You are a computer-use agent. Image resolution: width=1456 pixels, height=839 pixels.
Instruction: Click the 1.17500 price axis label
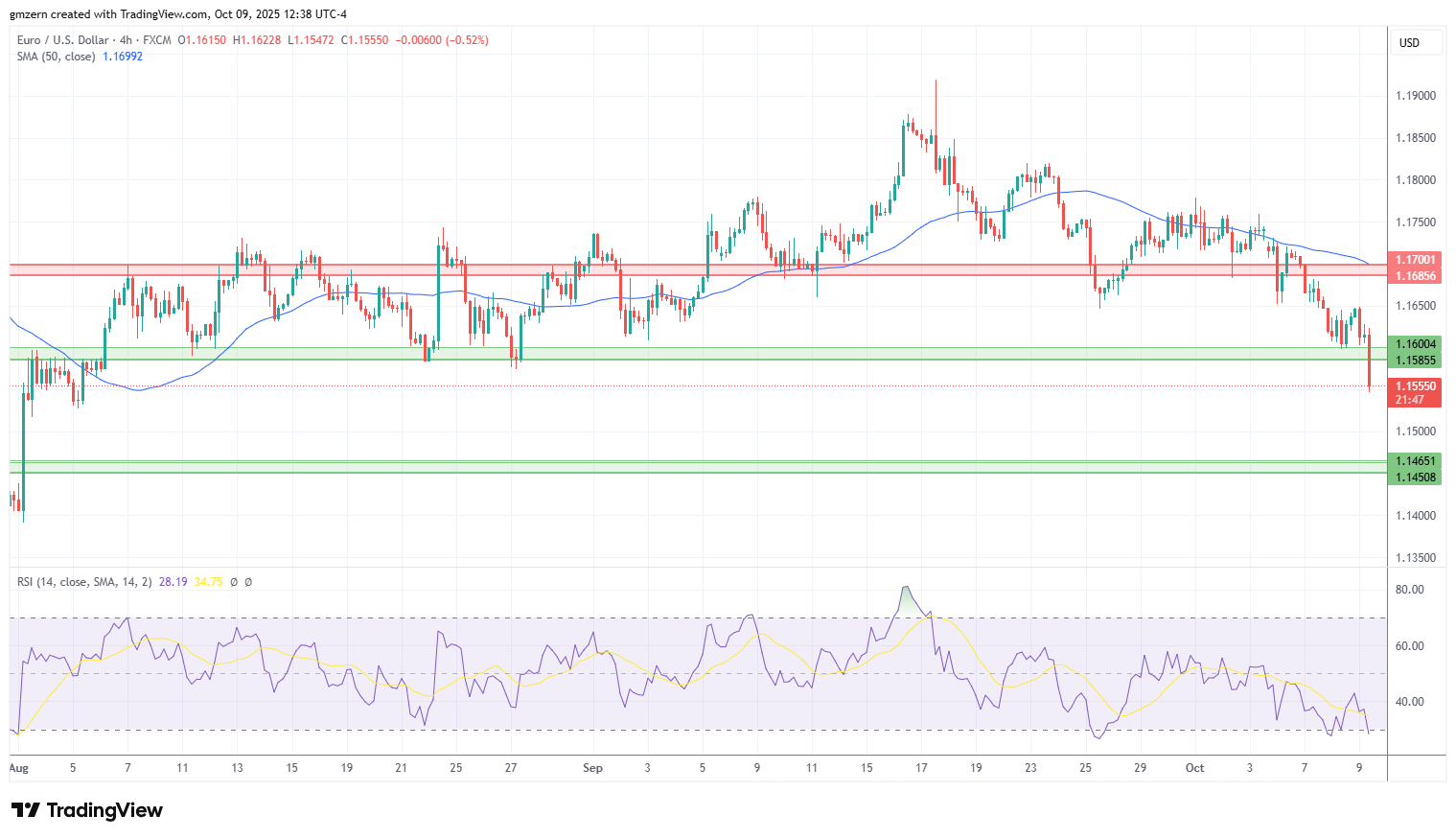click(x=1416, y=222)
